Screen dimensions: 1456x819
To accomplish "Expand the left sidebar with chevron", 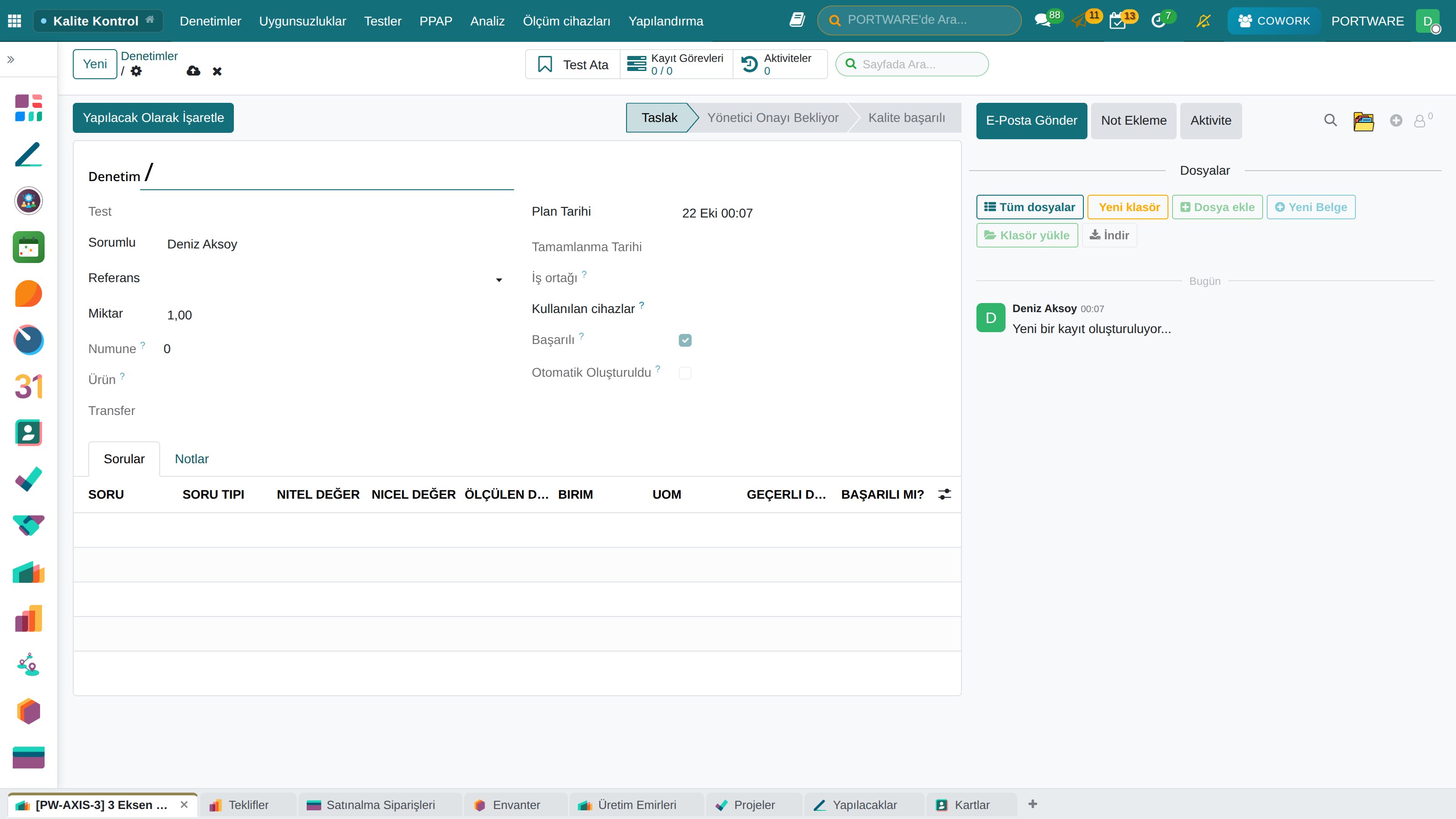I will [x=11, y=59].
